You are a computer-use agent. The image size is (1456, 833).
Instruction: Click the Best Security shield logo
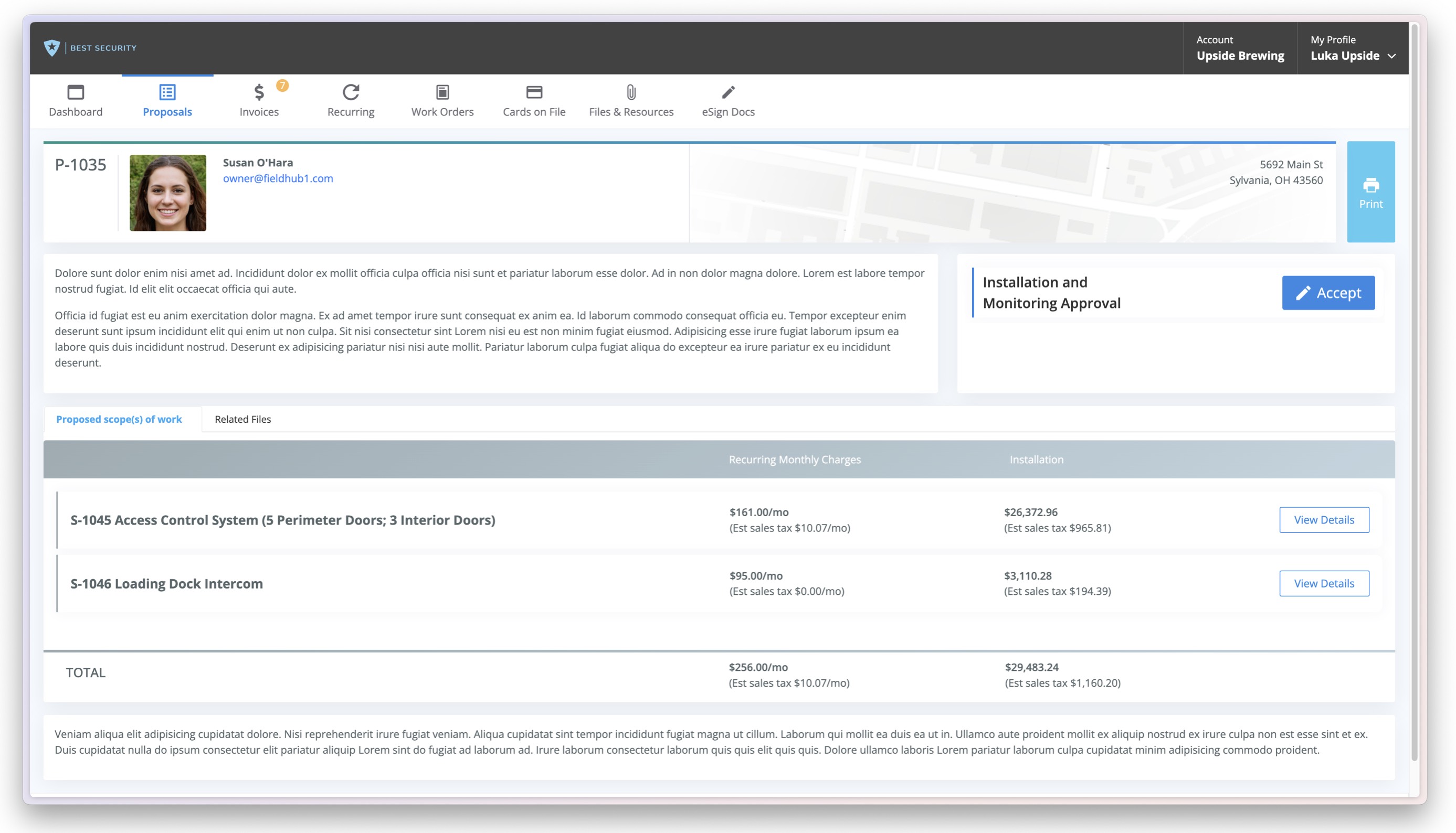pyautogui.click(x=52, y=48)
